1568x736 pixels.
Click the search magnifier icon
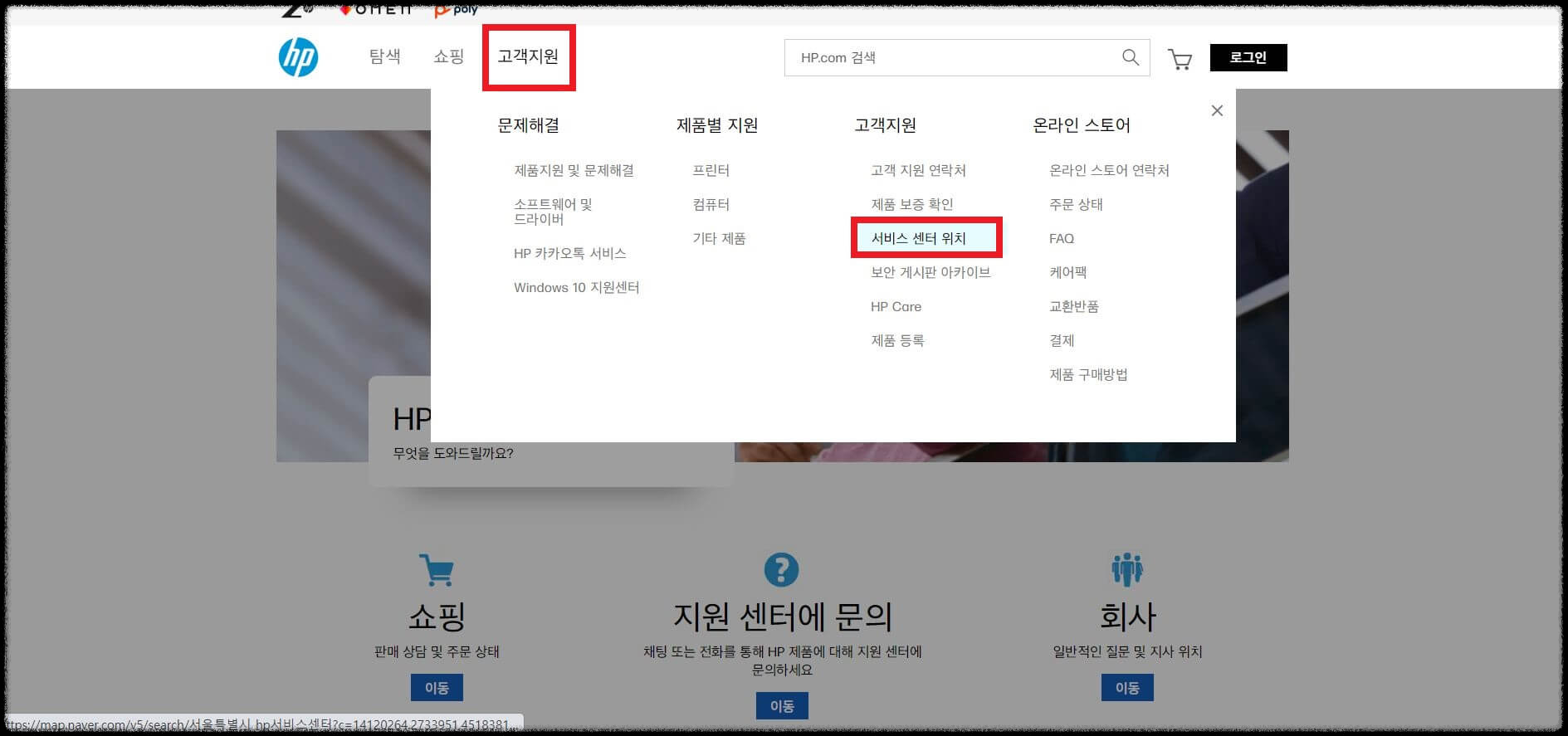click(1130, 57)
